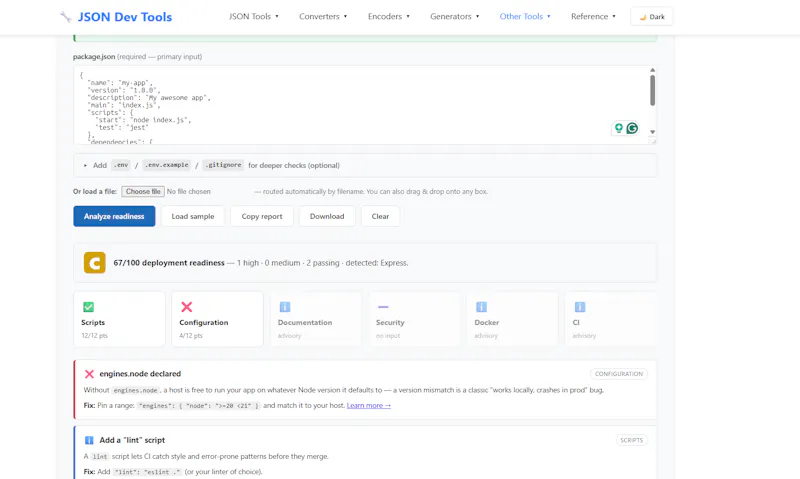Click the dash icon on Security card
The width and height of the screenshot is (800, 479).
pos(383,307)
